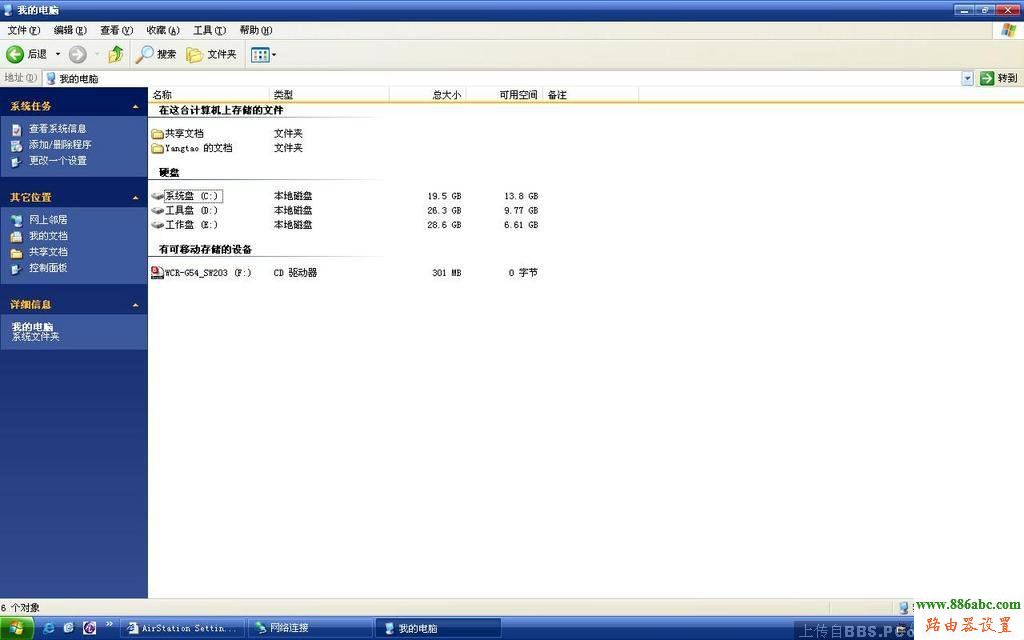Collapse the 其它位置 panel
Image resolution: width=1024 pixels, height=640 pixels.
(x=135, y=198)
